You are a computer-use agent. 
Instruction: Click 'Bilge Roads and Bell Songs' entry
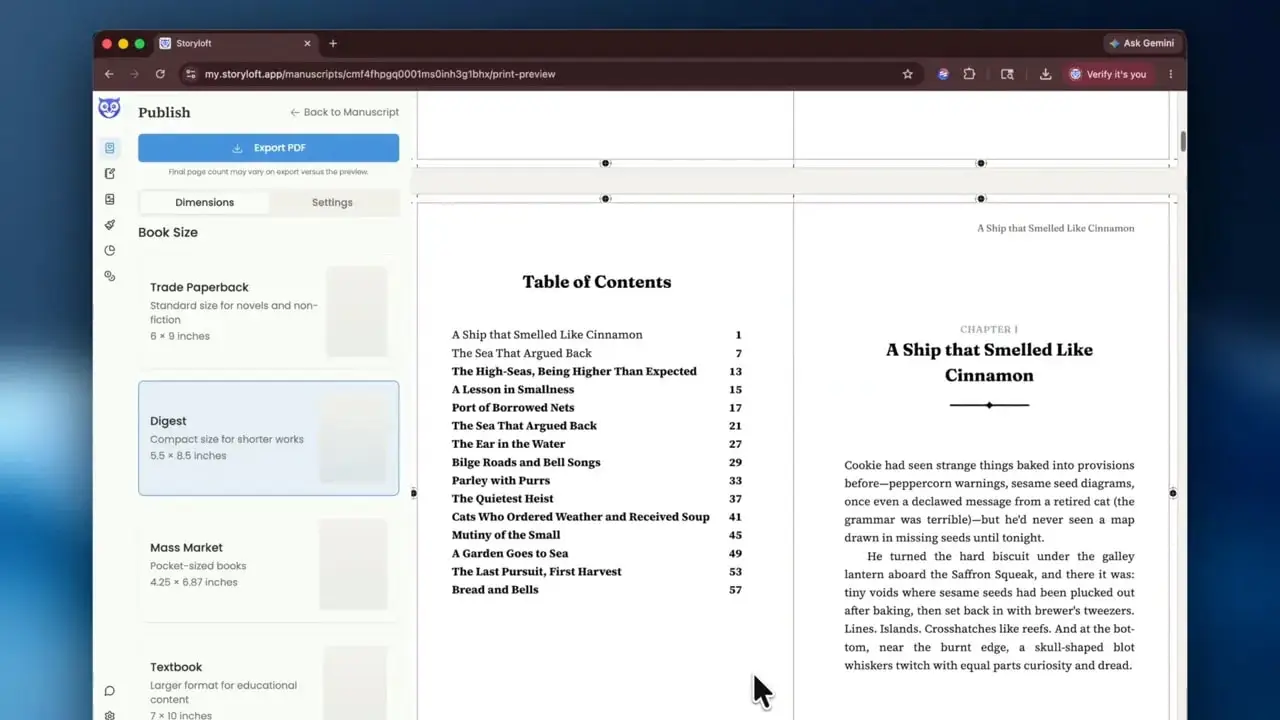596,462
